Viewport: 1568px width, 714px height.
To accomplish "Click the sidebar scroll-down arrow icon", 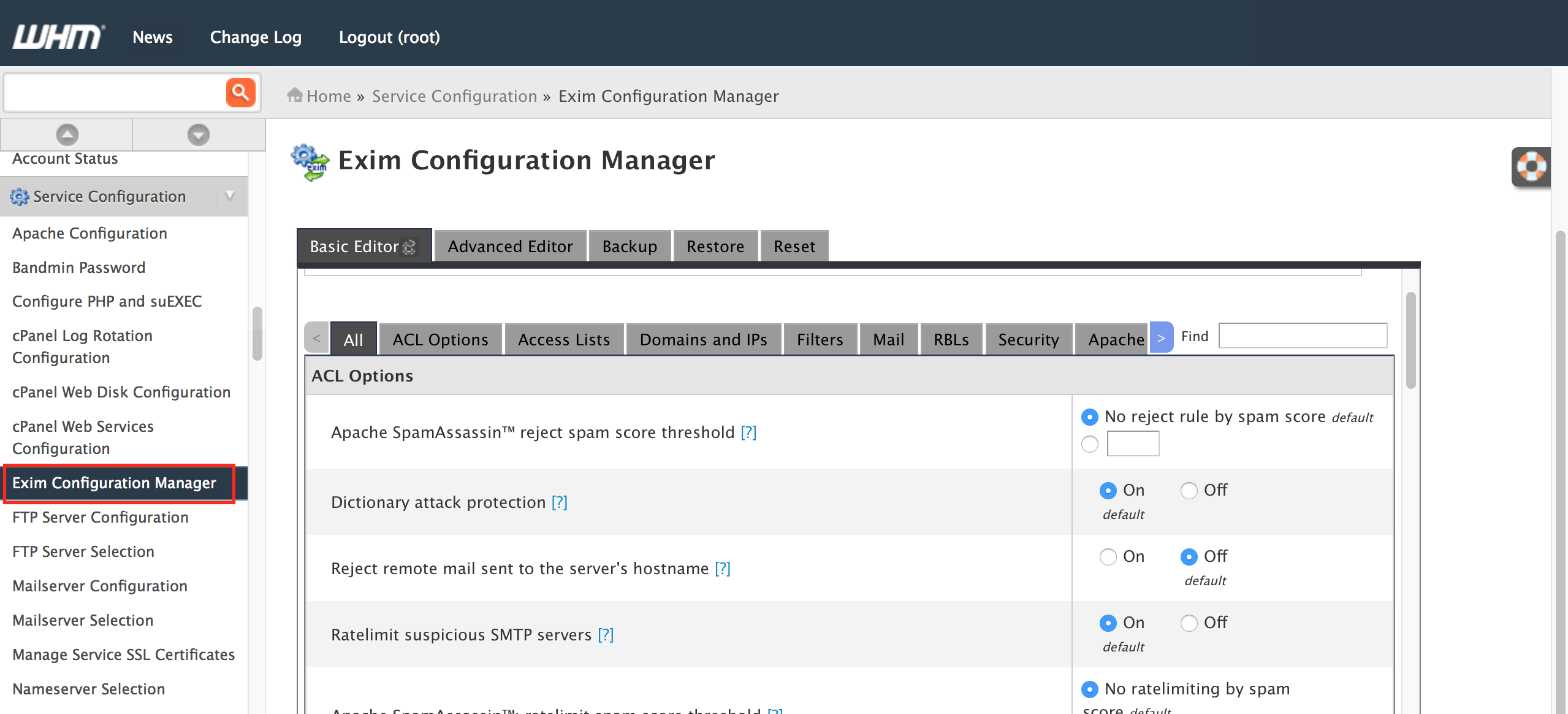I will (198, 135).
